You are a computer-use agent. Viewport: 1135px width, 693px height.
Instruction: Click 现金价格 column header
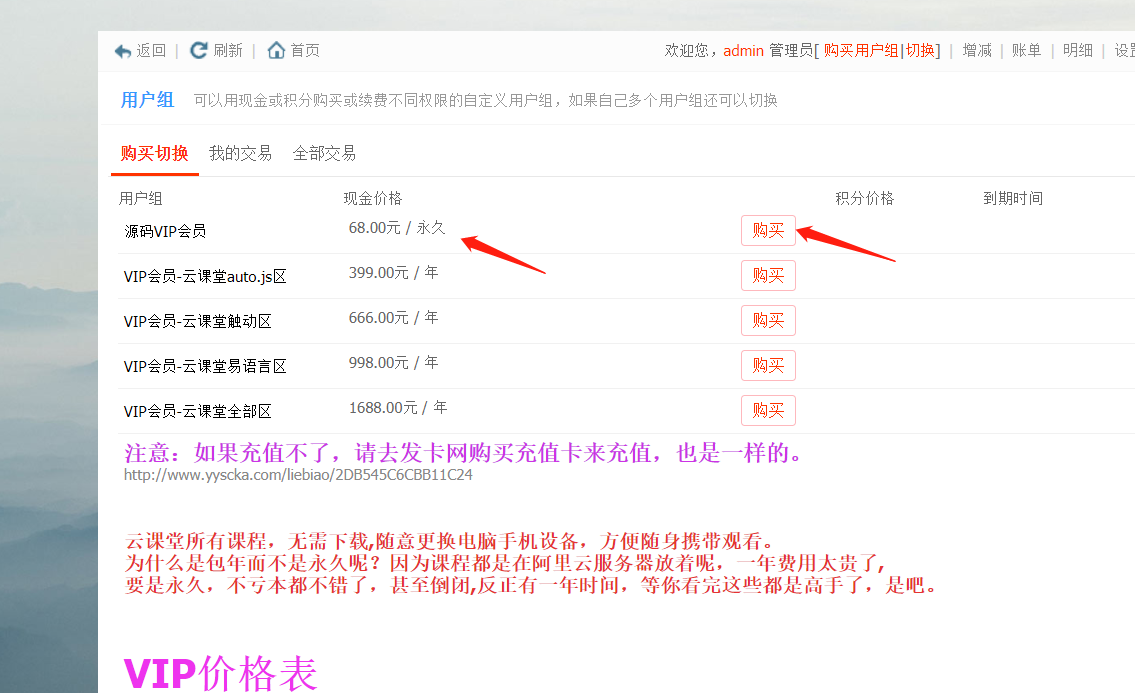[x=373, y=198]
